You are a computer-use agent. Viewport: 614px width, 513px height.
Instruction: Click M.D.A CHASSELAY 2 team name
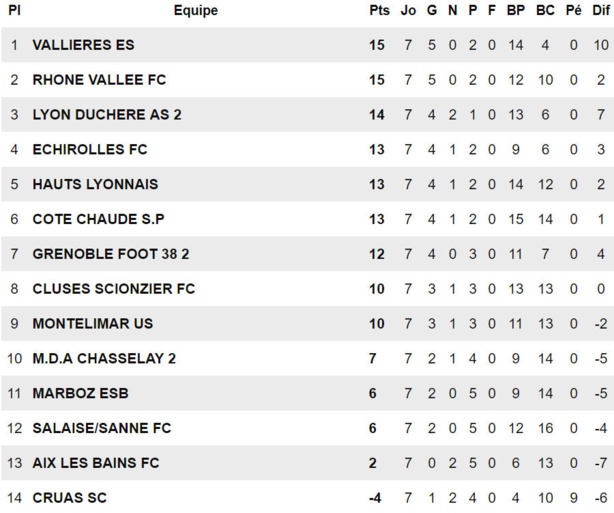(105, 359)
